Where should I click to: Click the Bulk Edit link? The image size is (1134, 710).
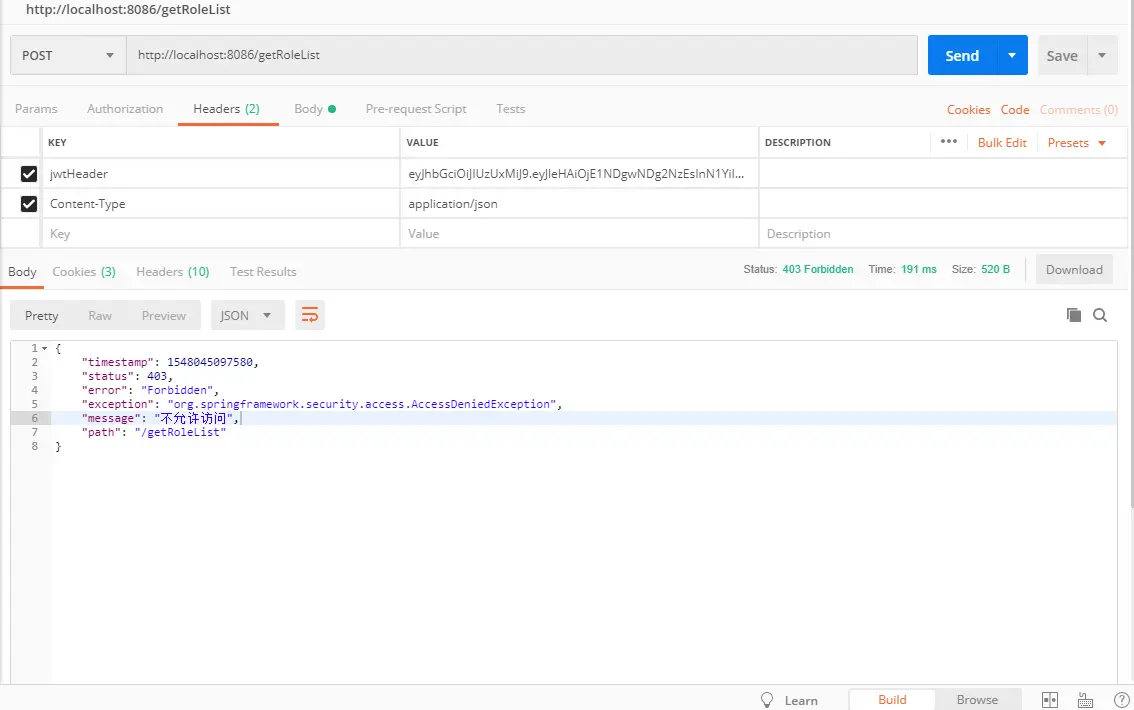[x=1002, y=143]
